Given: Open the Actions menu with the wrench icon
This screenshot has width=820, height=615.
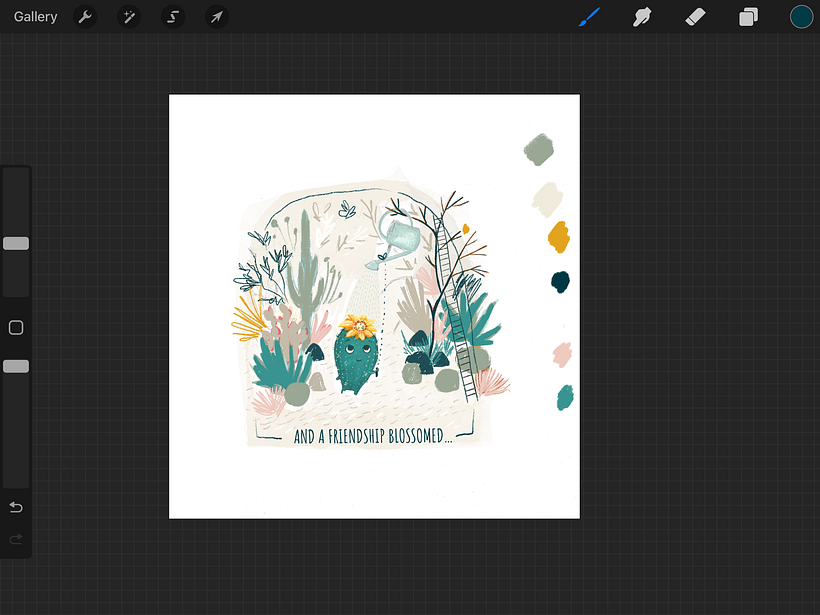Looking at the screenshot, I should [85, 16].
